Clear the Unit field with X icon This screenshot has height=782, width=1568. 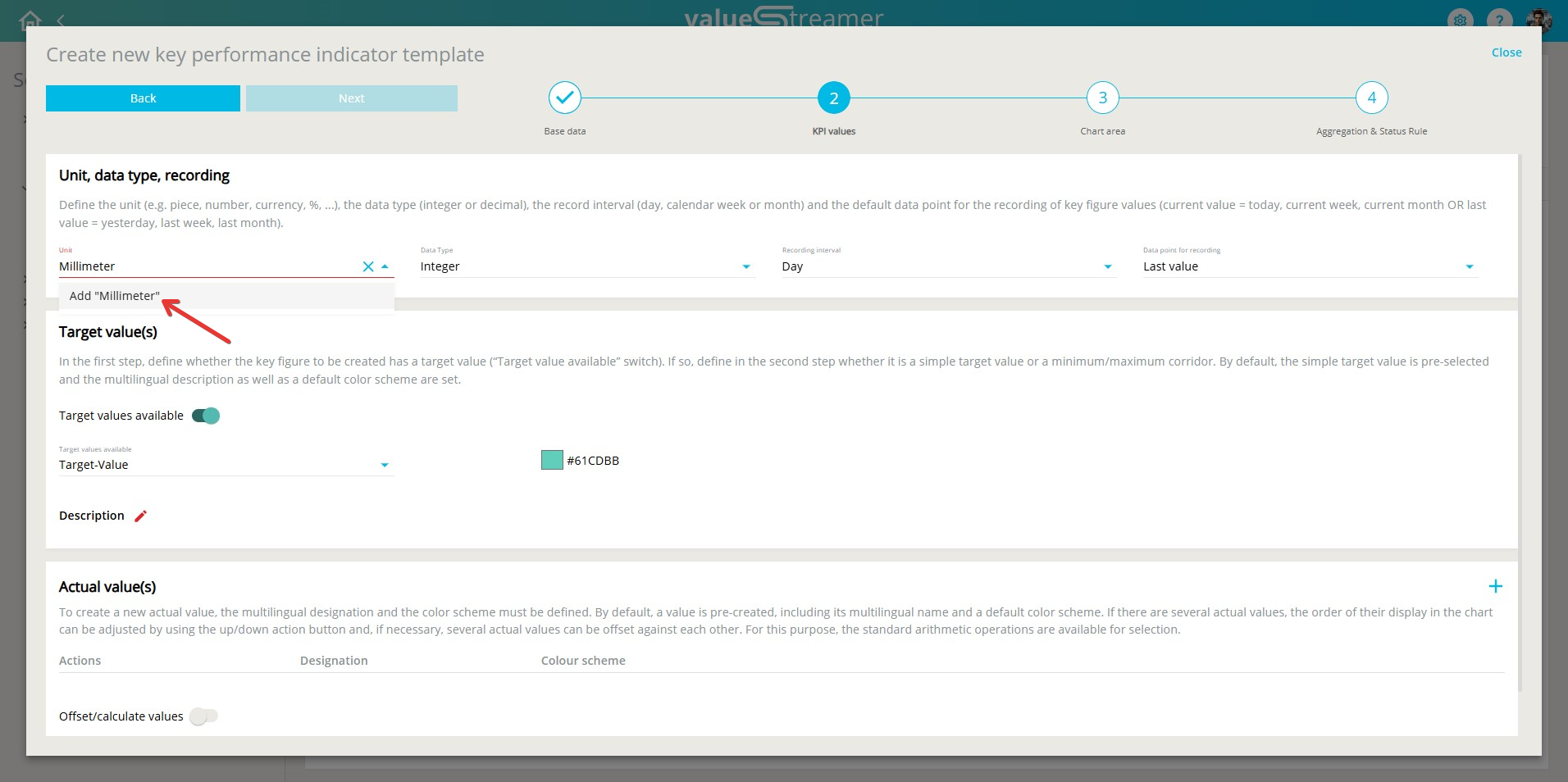click(x=368, y=266)
